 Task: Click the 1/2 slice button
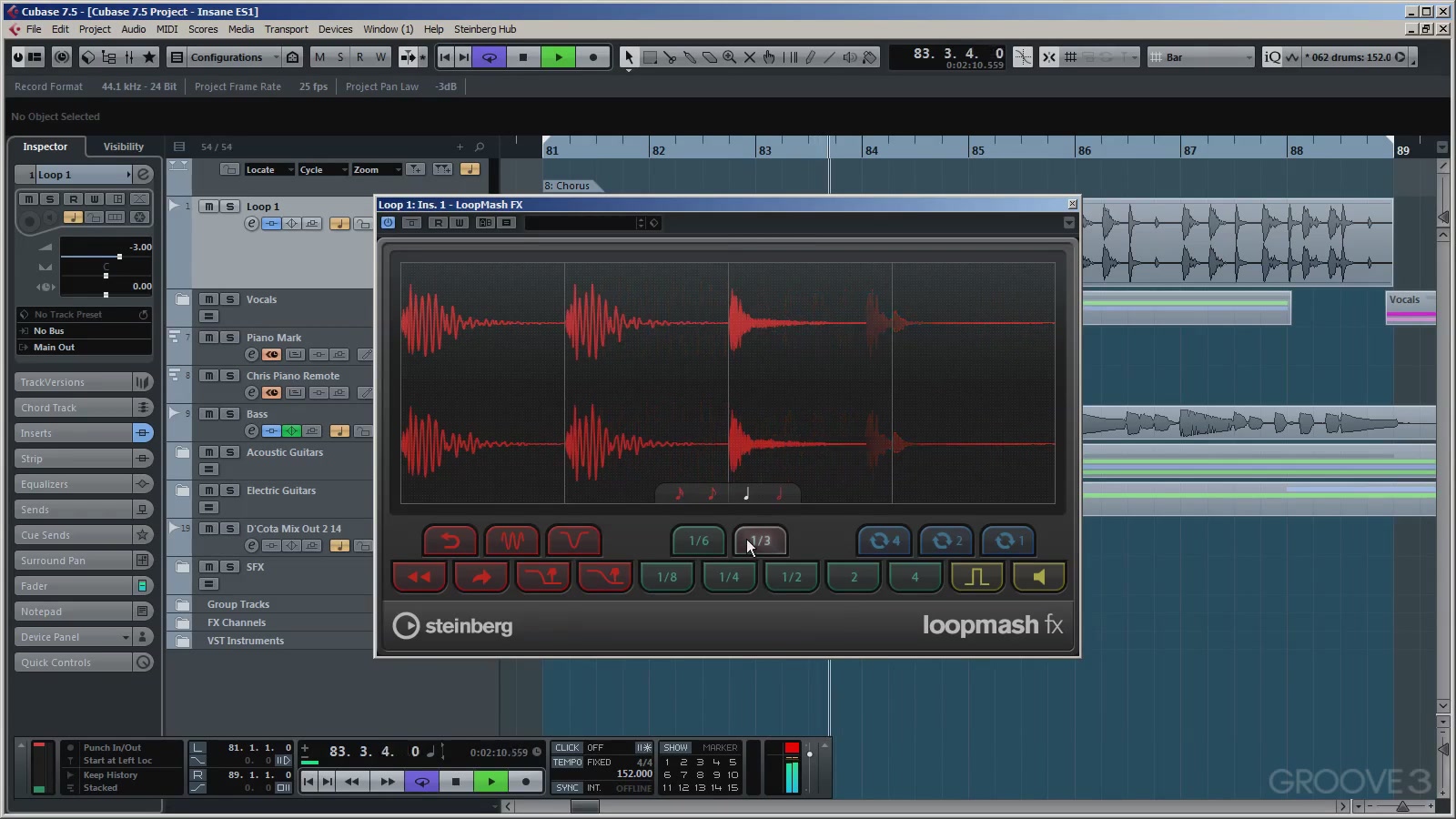pos(792,577)
